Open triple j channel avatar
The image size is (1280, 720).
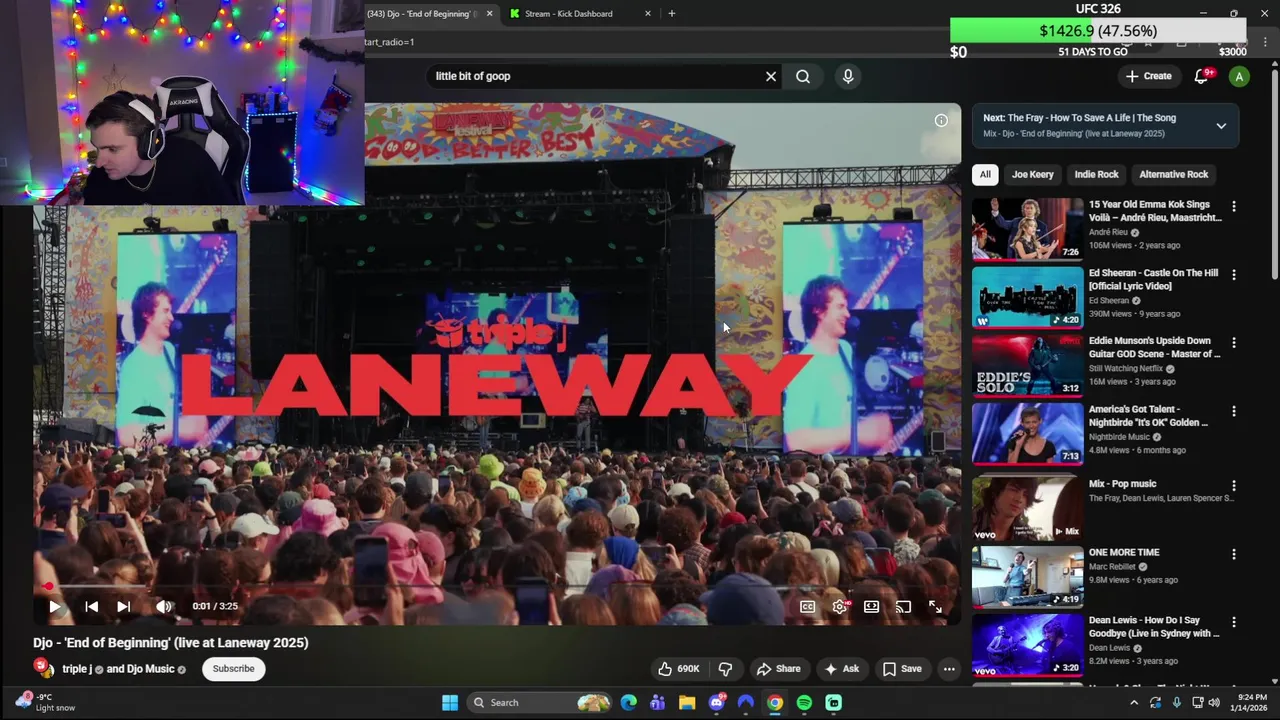coord(43,669)
